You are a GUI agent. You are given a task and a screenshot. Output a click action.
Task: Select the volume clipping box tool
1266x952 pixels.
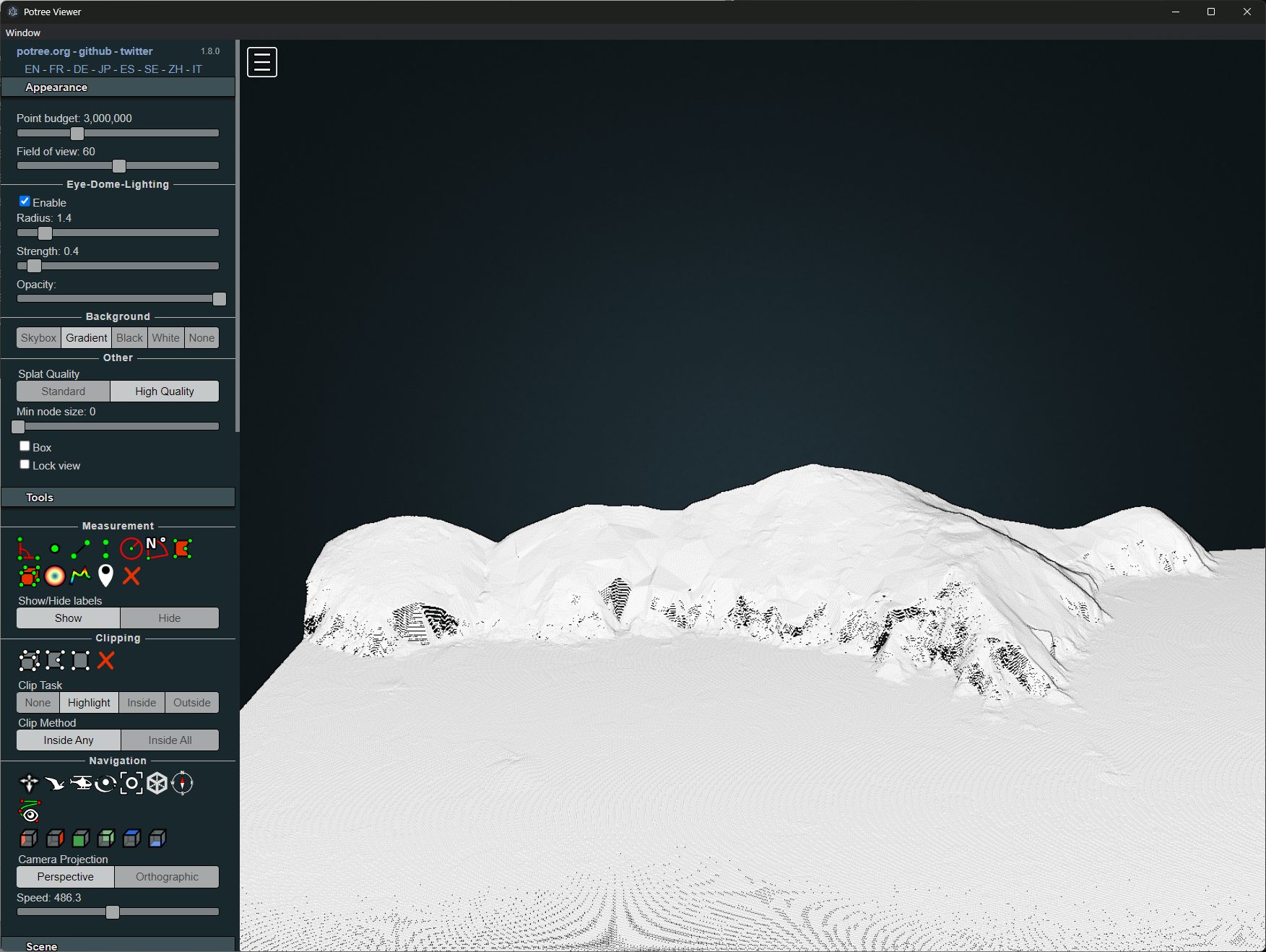point(29,660)
